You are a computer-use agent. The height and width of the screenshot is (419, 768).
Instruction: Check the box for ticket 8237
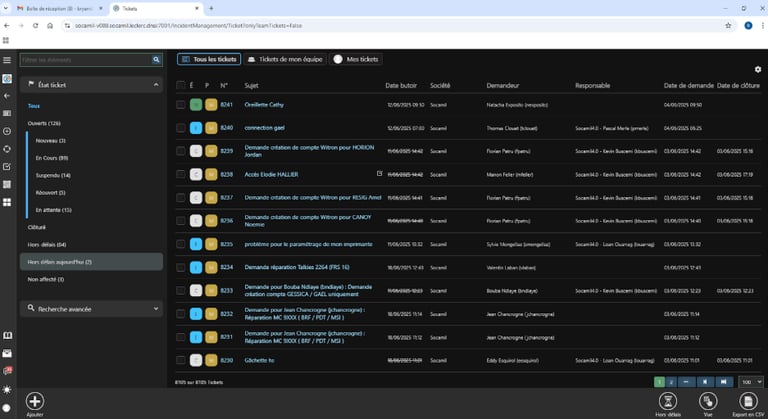[181, 197]
